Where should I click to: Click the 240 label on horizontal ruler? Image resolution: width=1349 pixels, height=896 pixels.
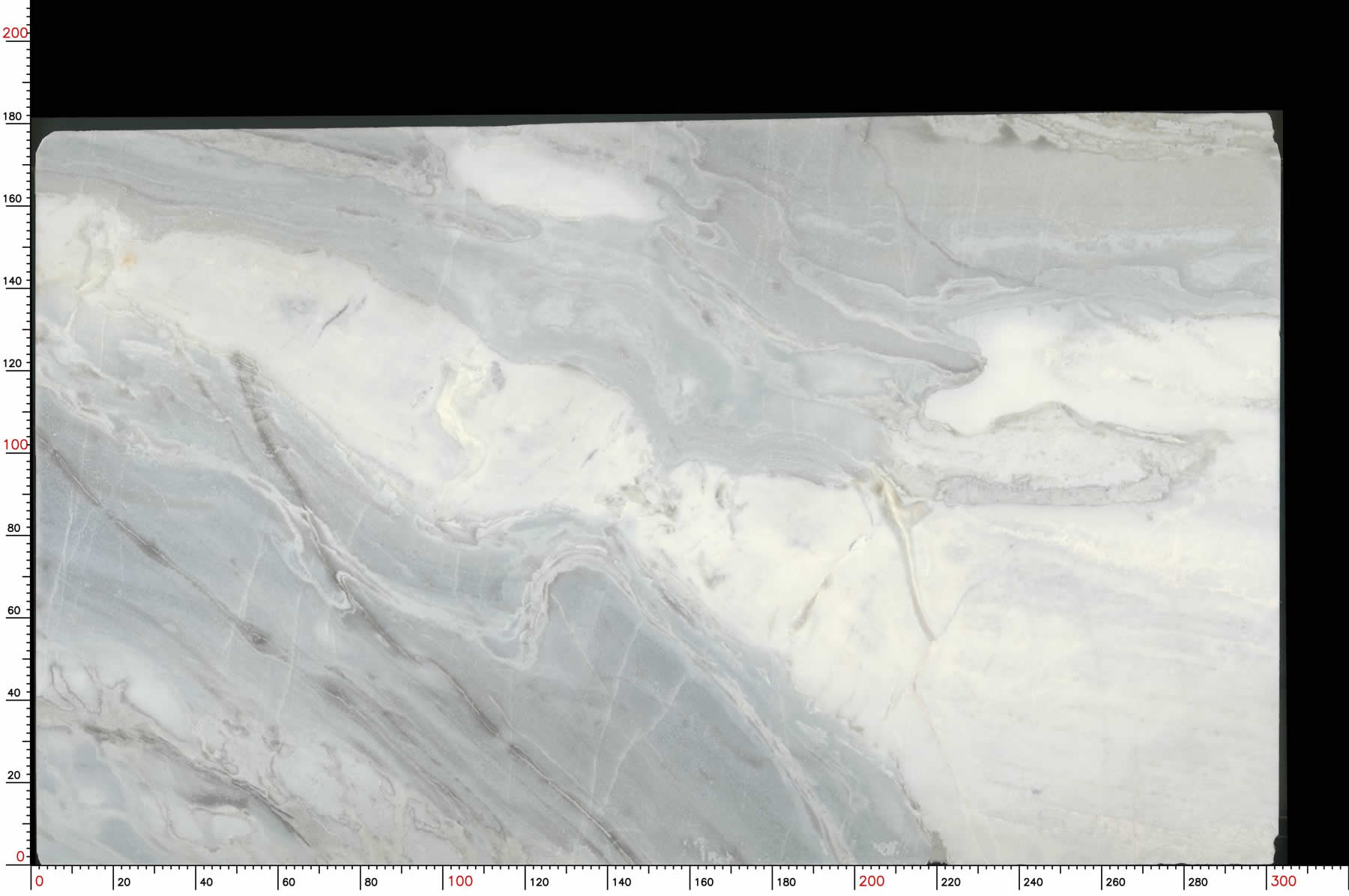point(1033,882)
